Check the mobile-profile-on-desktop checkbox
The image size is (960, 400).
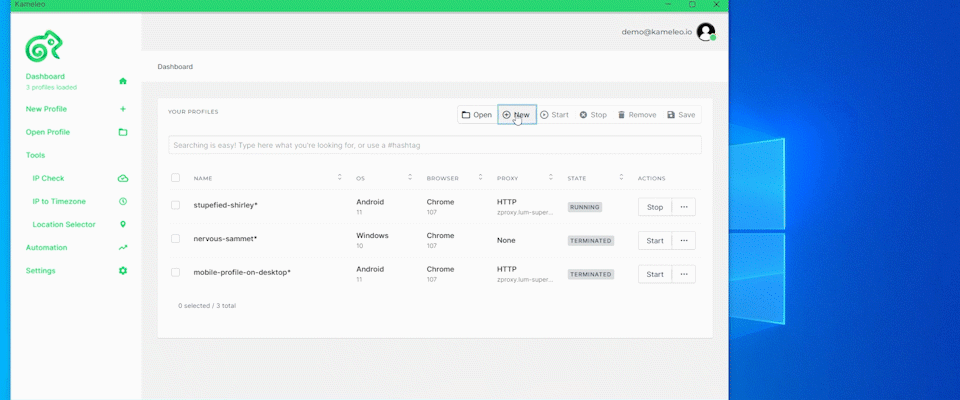click(176, 272)
